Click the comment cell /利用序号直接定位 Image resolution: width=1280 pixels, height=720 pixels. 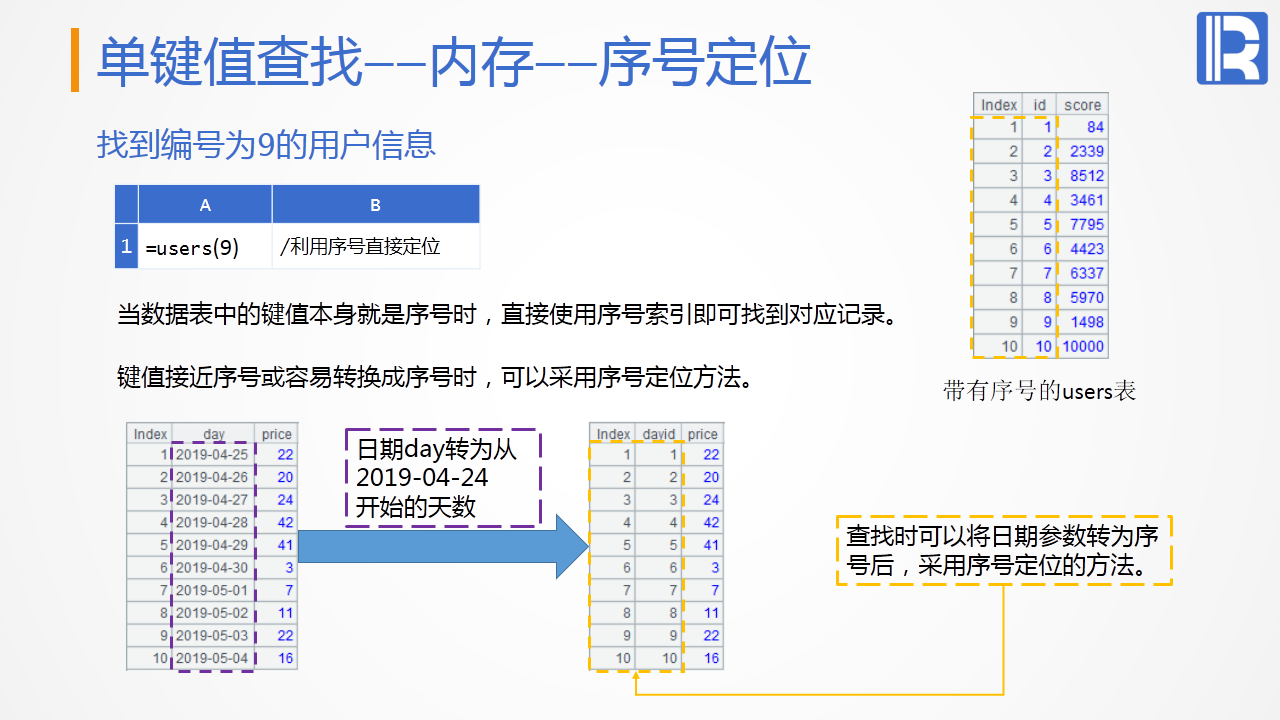tap(376, 246)
